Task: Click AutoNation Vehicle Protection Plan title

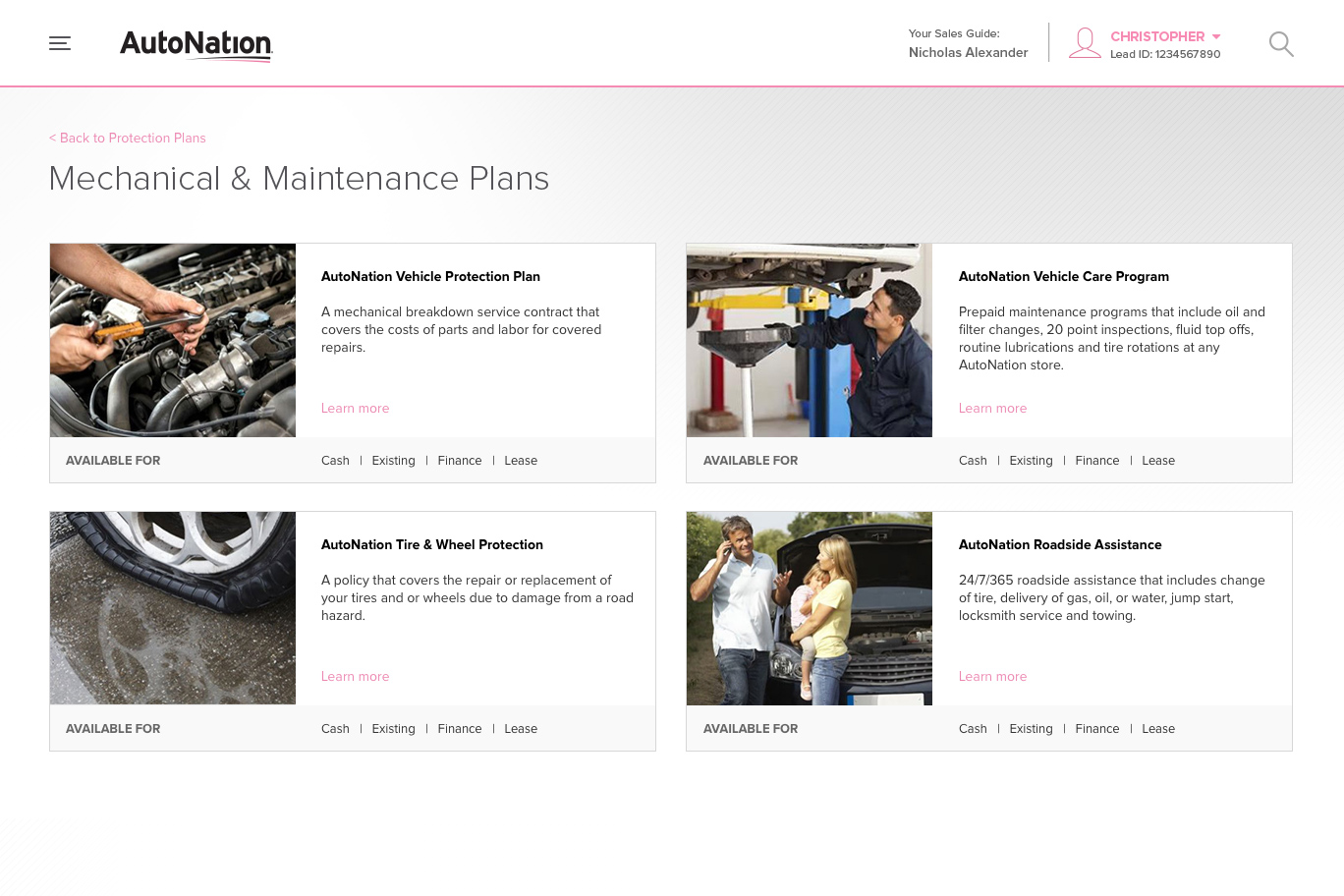Action: tap(430, 276)
